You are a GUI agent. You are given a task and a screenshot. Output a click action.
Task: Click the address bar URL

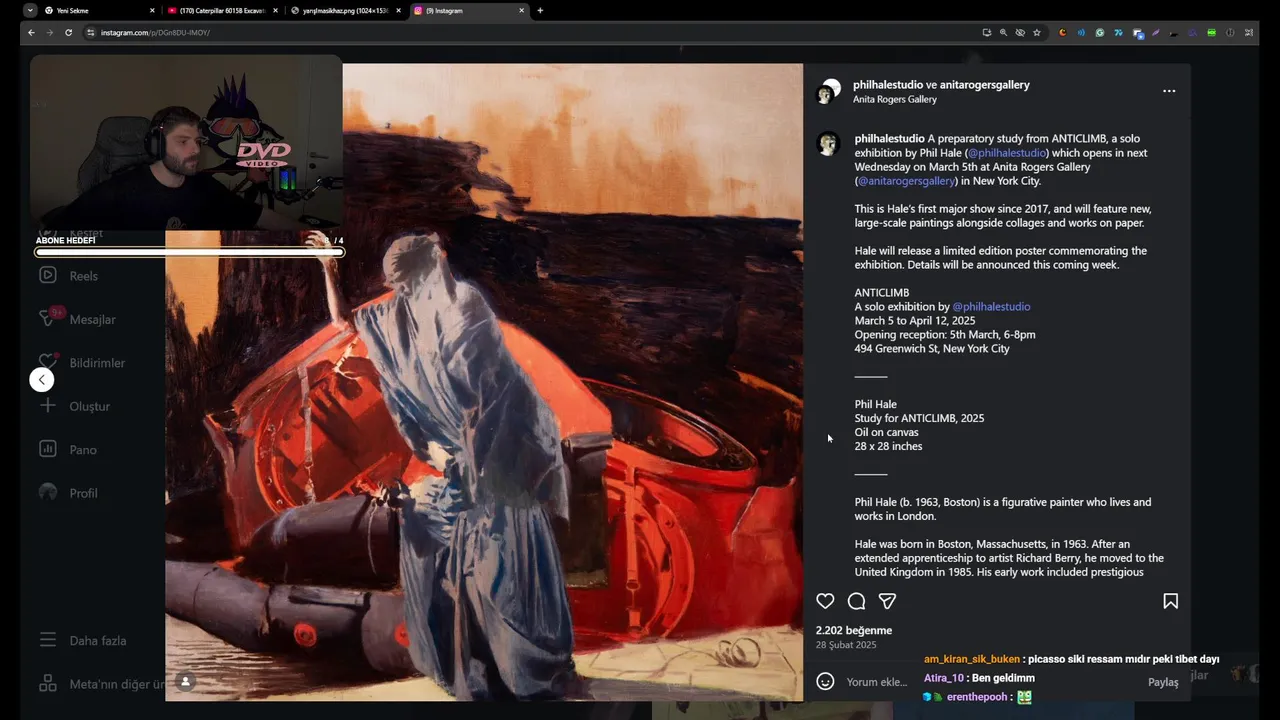coord(155,32)
